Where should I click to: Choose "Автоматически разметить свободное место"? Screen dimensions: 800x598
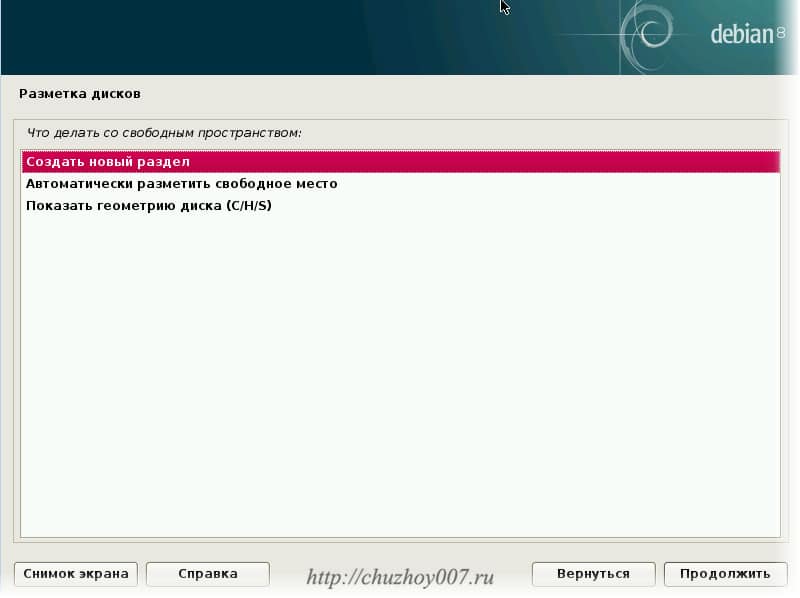[401, 184]
